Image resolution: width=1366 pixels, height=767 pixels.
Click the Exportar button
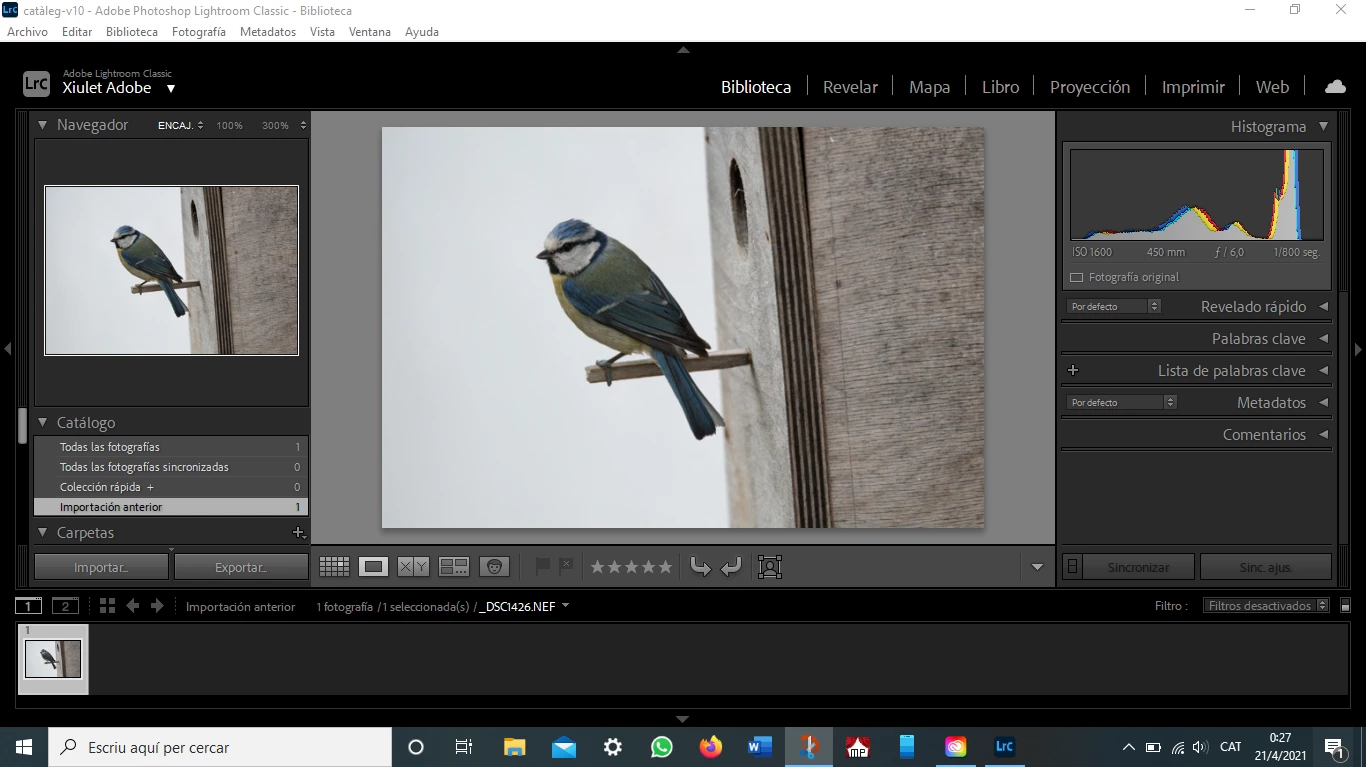241,567
